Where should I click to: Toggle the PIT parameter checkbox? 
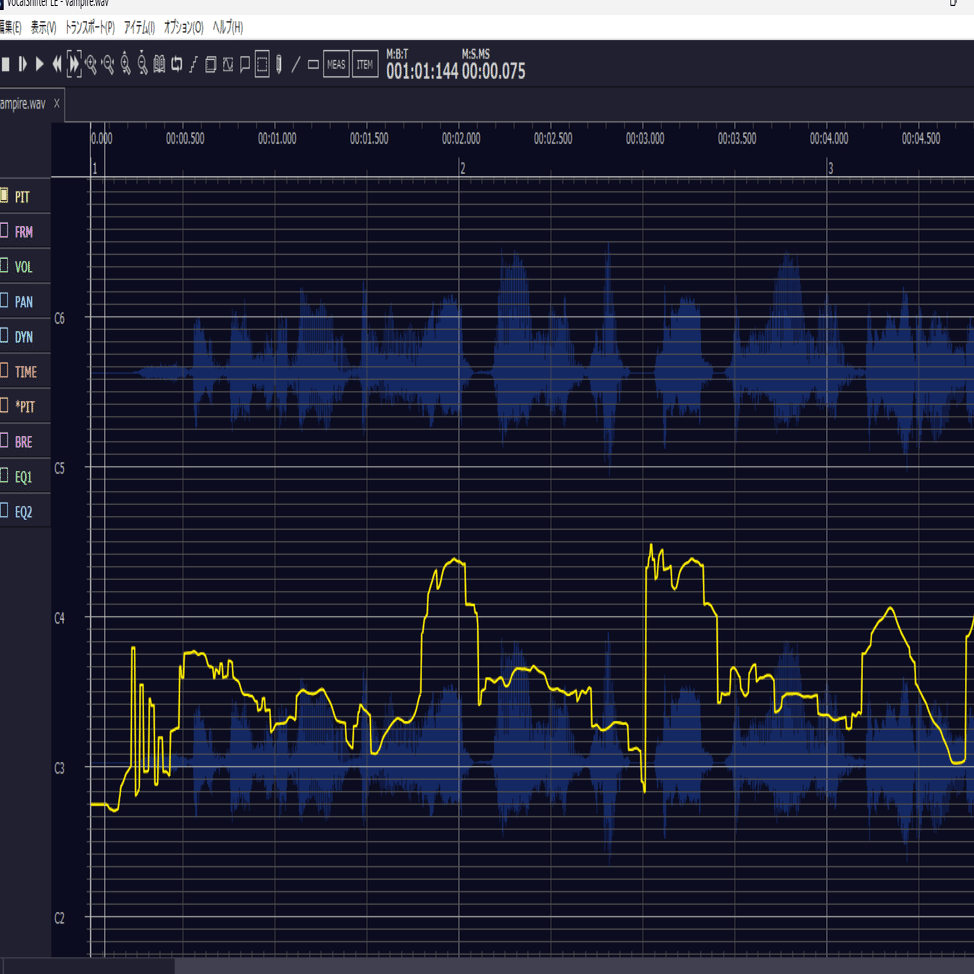click(x=4, y=195)
